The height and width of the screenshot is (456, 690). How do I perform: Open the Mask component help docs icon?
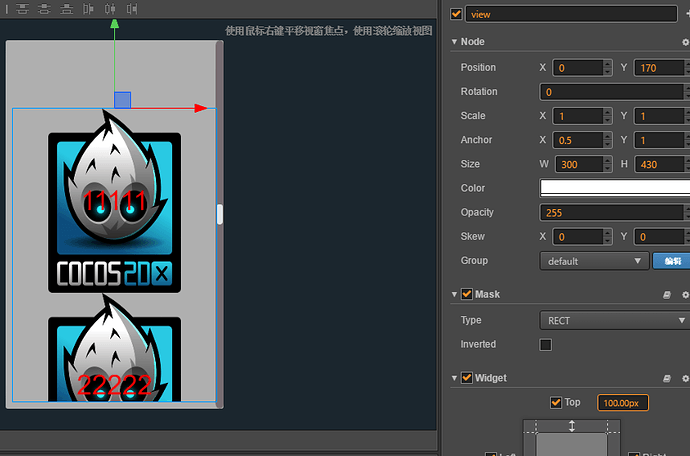click(667, 294)
